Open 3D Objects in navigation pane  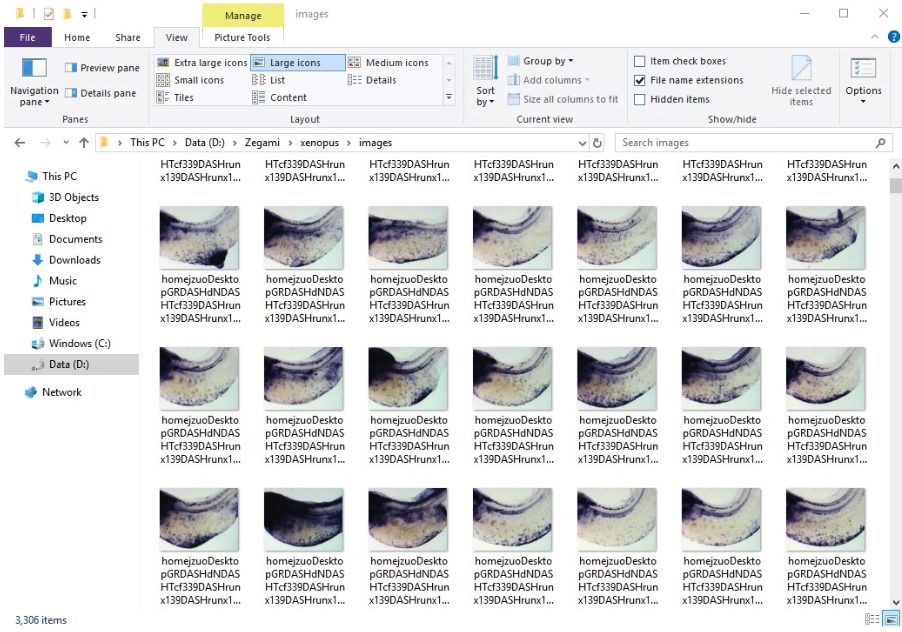pos(73,197)
